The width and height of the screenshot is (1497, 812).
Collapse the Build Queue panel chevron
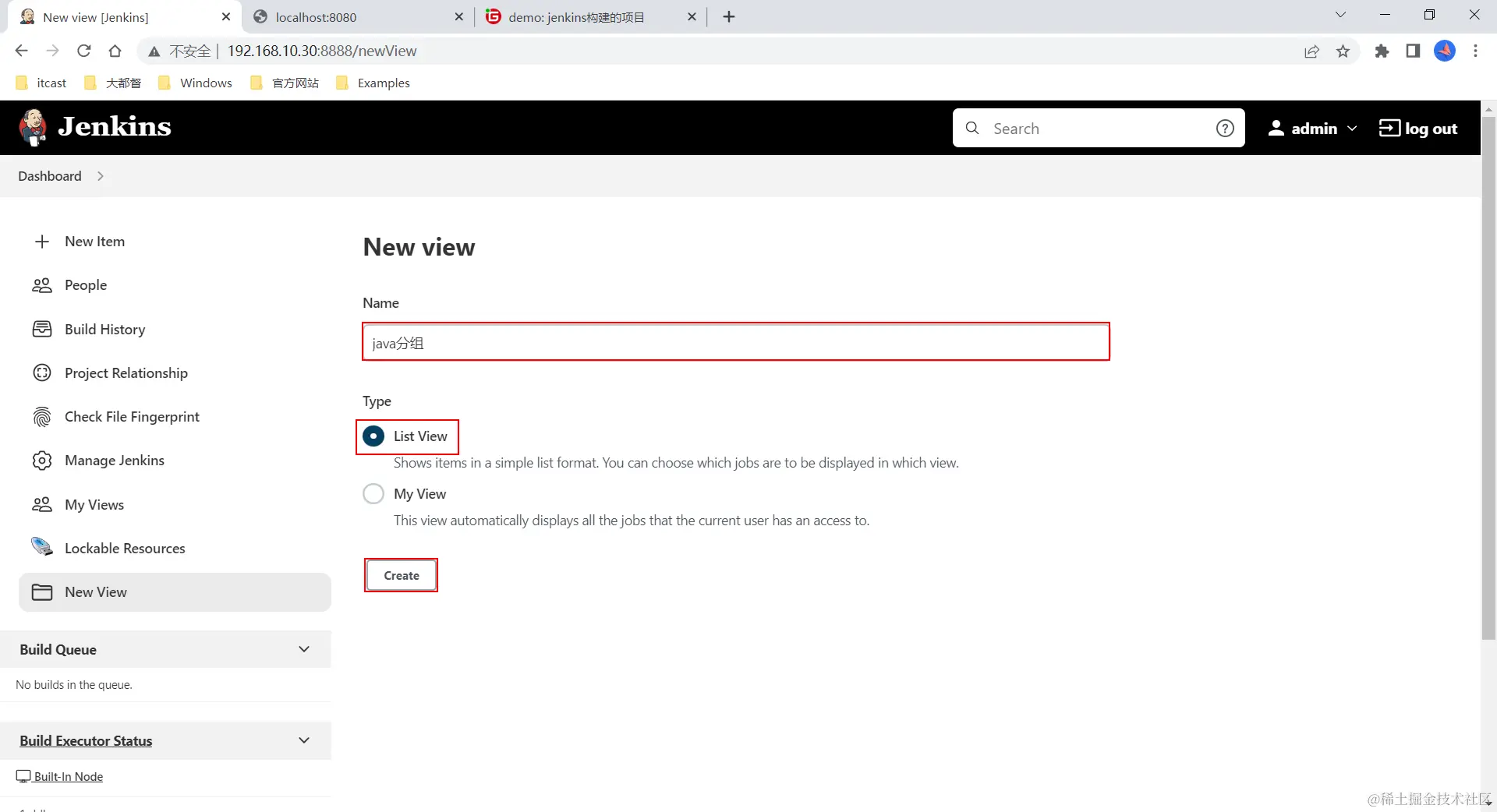(304, 649)
